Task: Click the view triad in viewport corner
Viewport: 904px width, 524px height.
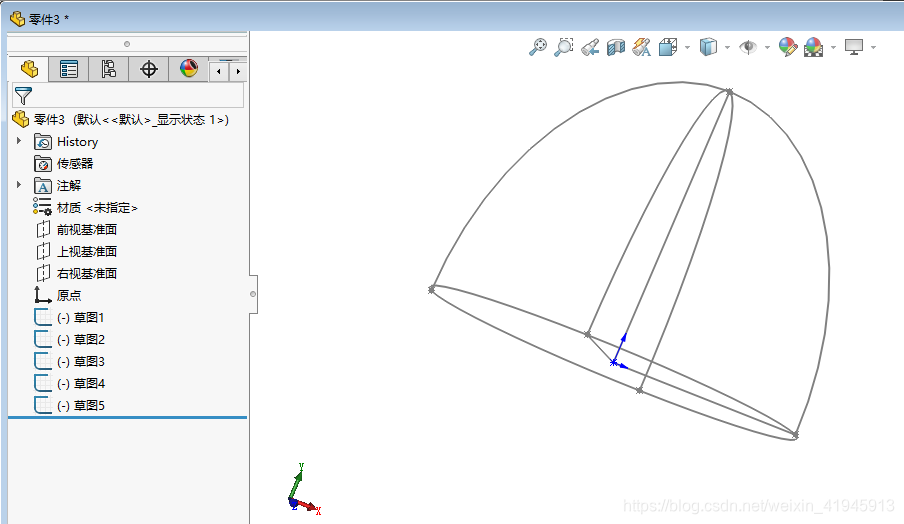Action: [303, 489]
